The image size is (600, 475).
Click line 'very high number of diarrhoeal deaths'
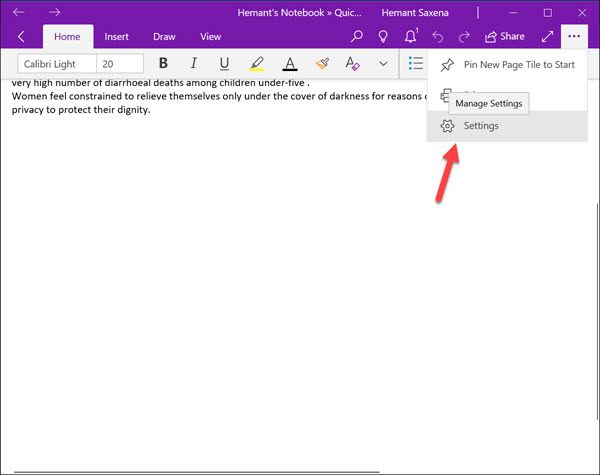tap(160, 83)
